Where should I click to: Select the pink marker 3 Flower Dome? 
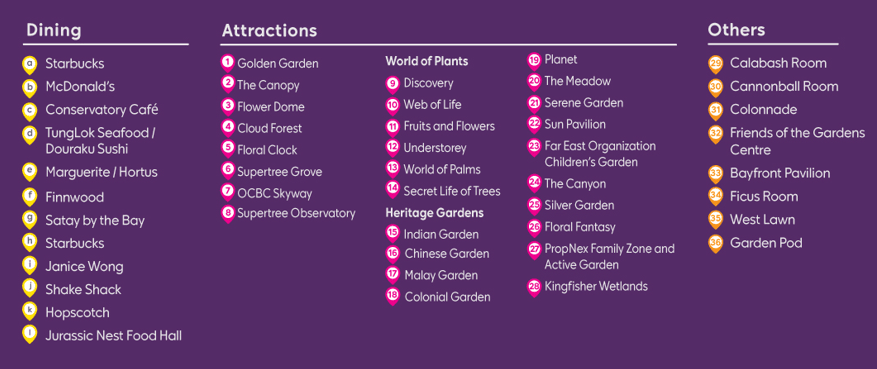pos(227,106)
